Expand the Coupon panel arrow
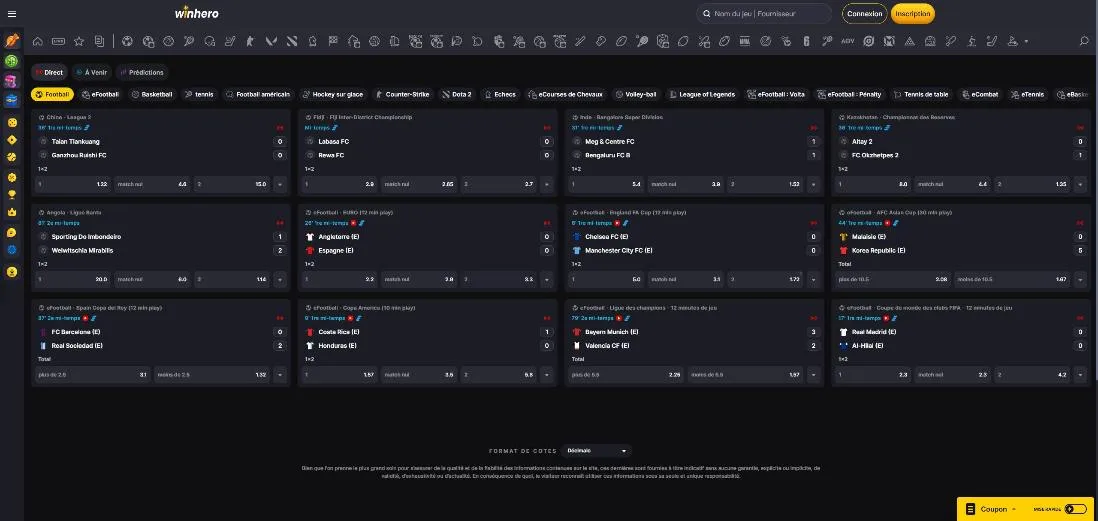 click(1014, 509)
